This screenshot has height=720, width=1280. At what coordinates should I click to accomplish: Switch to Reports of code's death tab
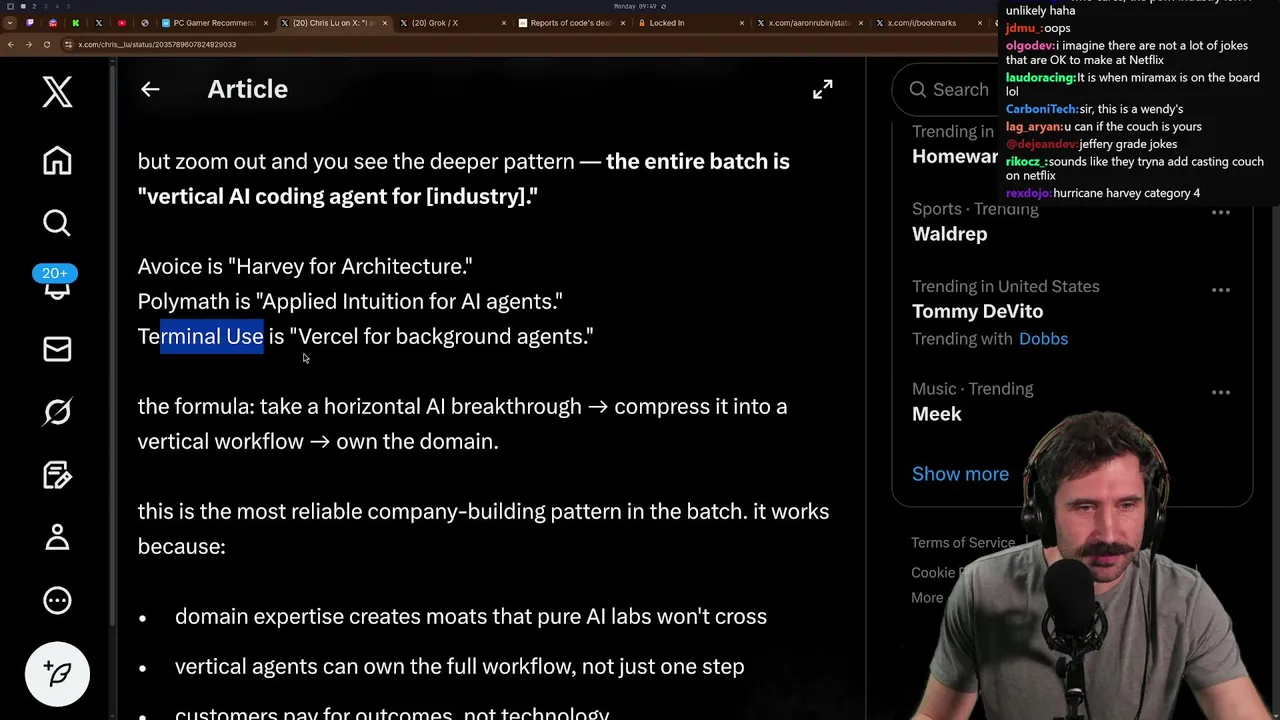click(570, 22)
